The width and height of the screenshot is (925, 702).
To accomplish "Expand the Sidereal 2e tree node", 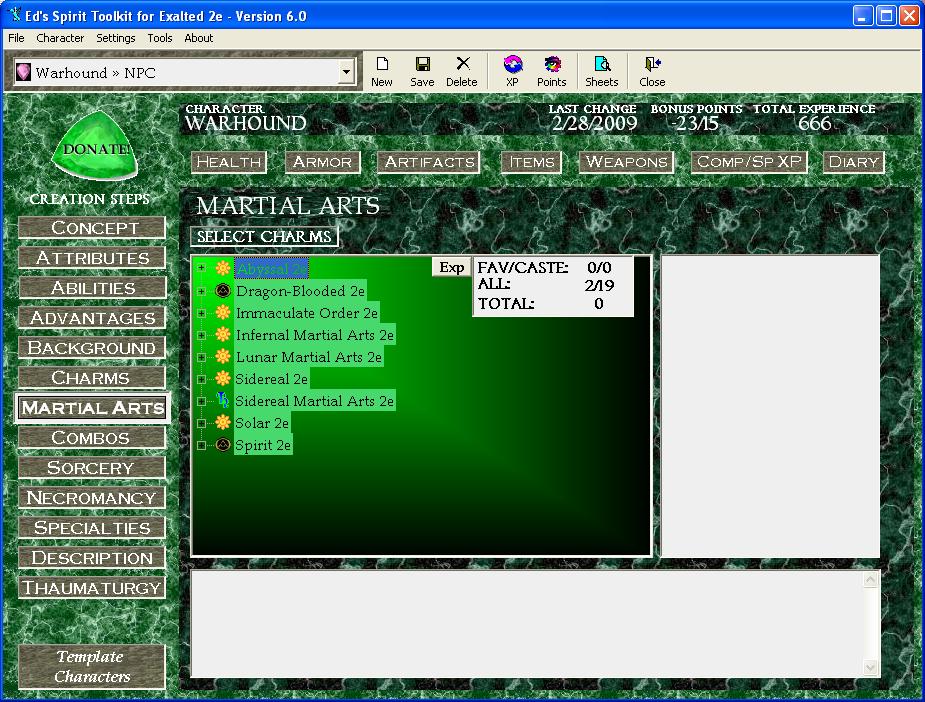I will coord(201,379).
